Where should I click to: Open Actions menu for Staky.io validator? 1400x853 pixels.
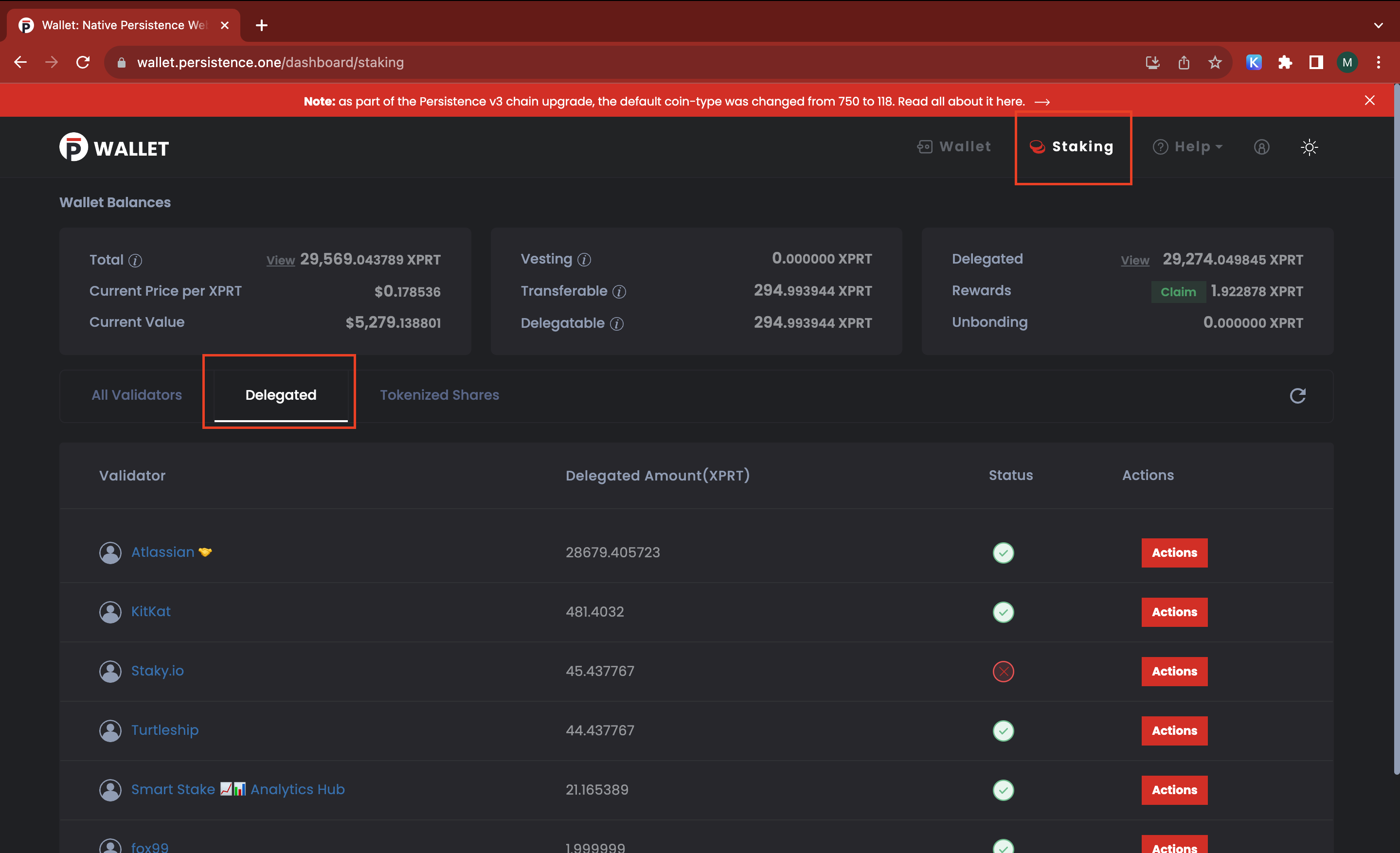pyautogui.click(x=1174, y=671)
